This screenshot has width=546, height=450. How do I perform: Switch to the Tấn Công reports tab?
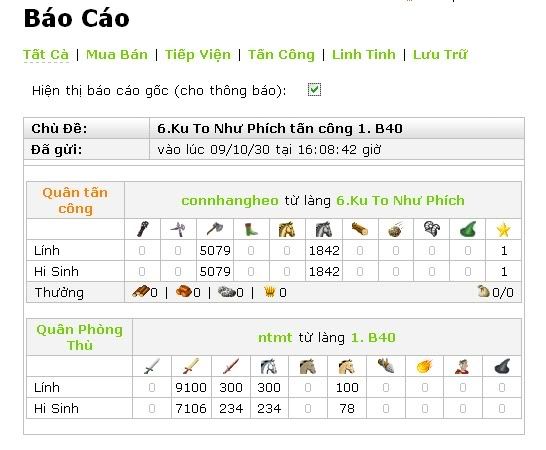(281, 55)
